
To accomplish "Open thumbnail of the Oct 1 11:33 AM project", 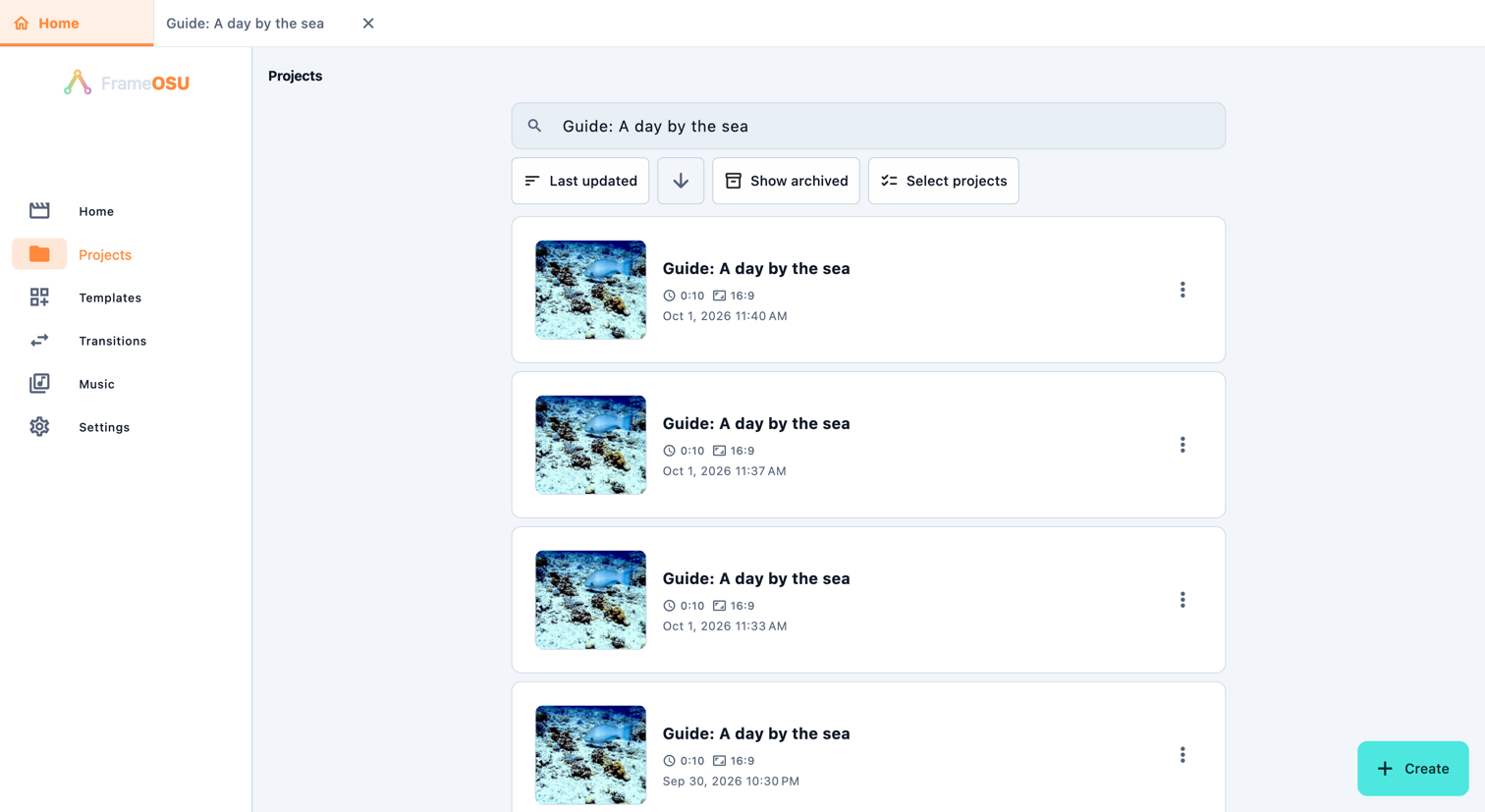I will [x=590, y=600].
